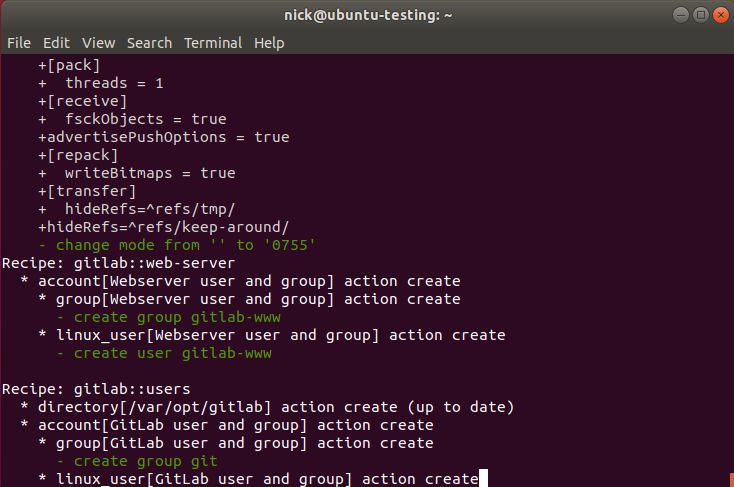Open the Edit menu
The height and width of the screenshot is (487, 734).
pyautogui.click(x=56, y=43)
